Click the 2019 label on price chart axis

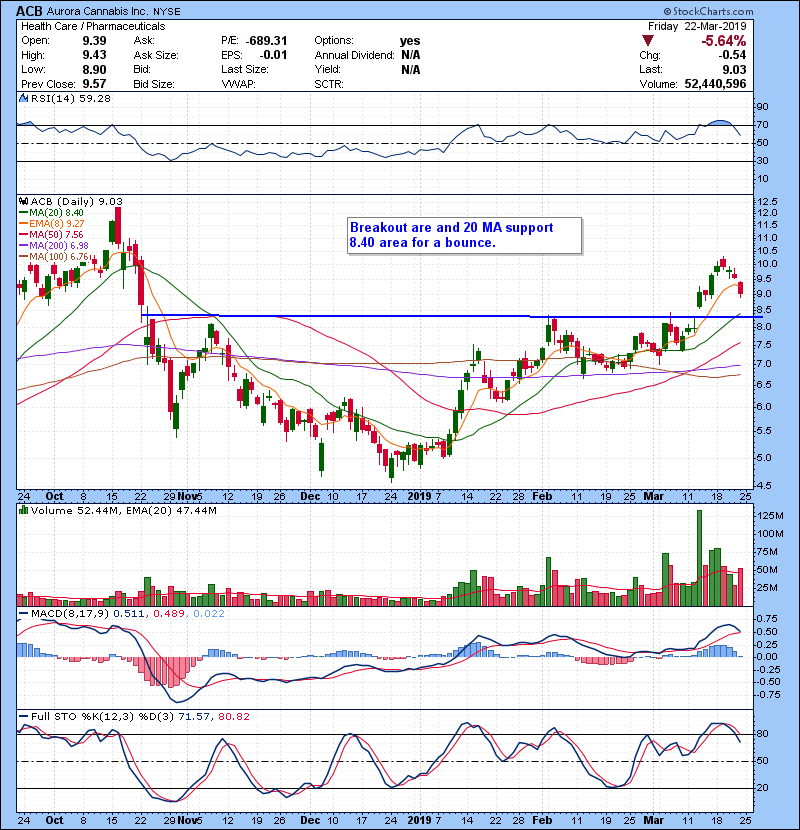pyautogui.click(x=420, y=497)
